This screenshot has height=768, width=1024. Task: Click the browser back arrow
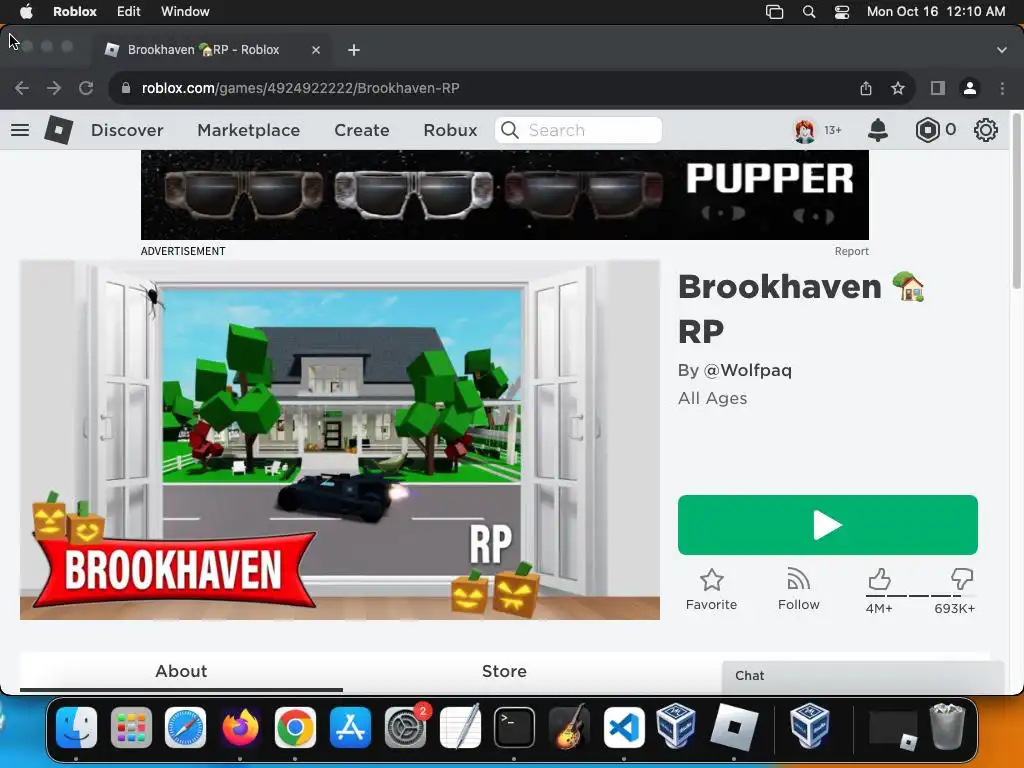pyautogui.click(x=22, y=88)
